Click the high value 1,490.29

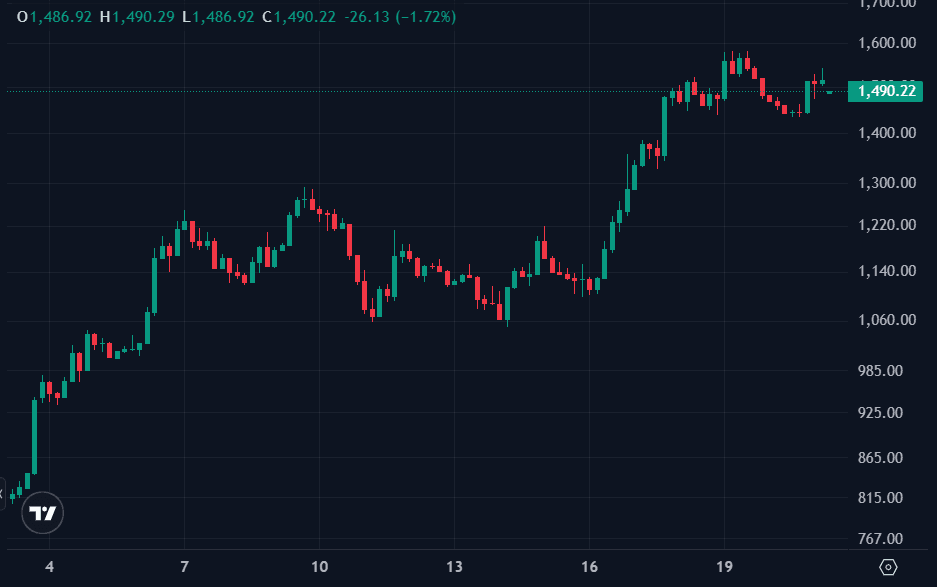point(143,17)
